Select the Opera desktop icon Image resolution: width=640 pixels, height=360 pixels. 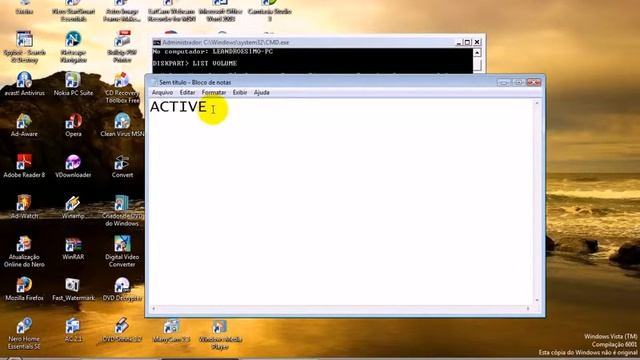(73, 125)
